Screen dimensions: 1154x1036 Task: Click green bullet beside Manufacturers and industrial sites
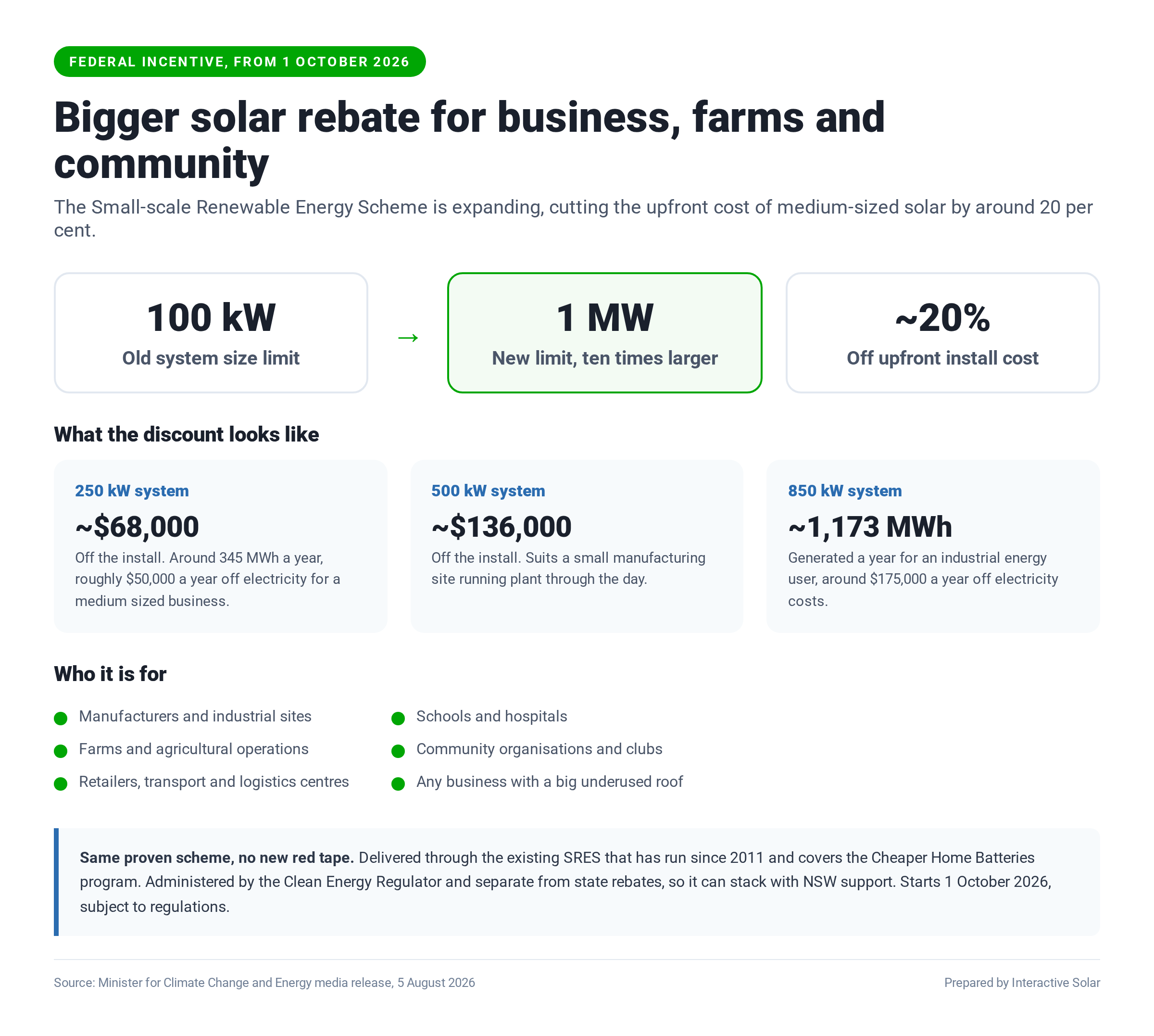pos(60,718)
